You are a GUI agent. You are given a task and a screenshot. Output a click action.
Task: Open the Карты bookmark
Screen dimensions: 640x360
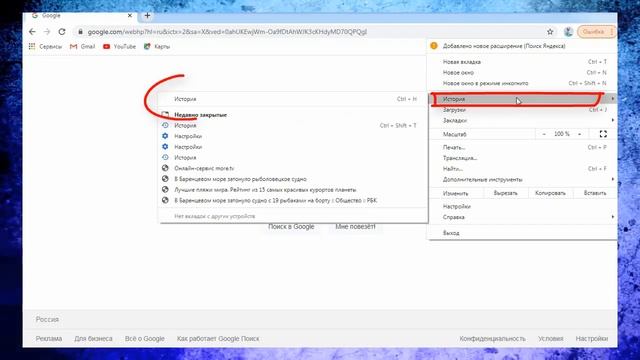coord(157,47)
